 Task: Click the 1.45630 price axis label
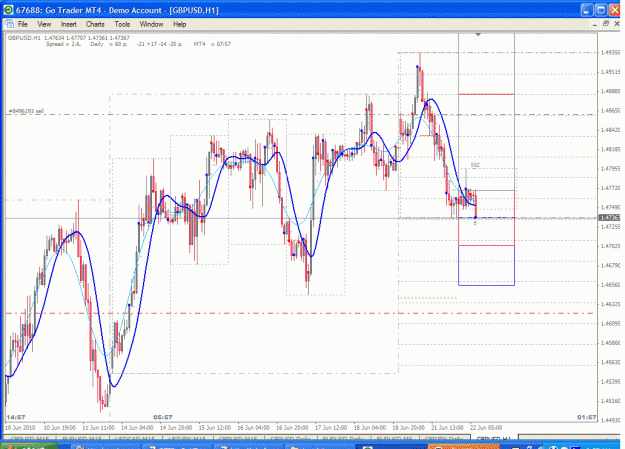coord(611,362)
